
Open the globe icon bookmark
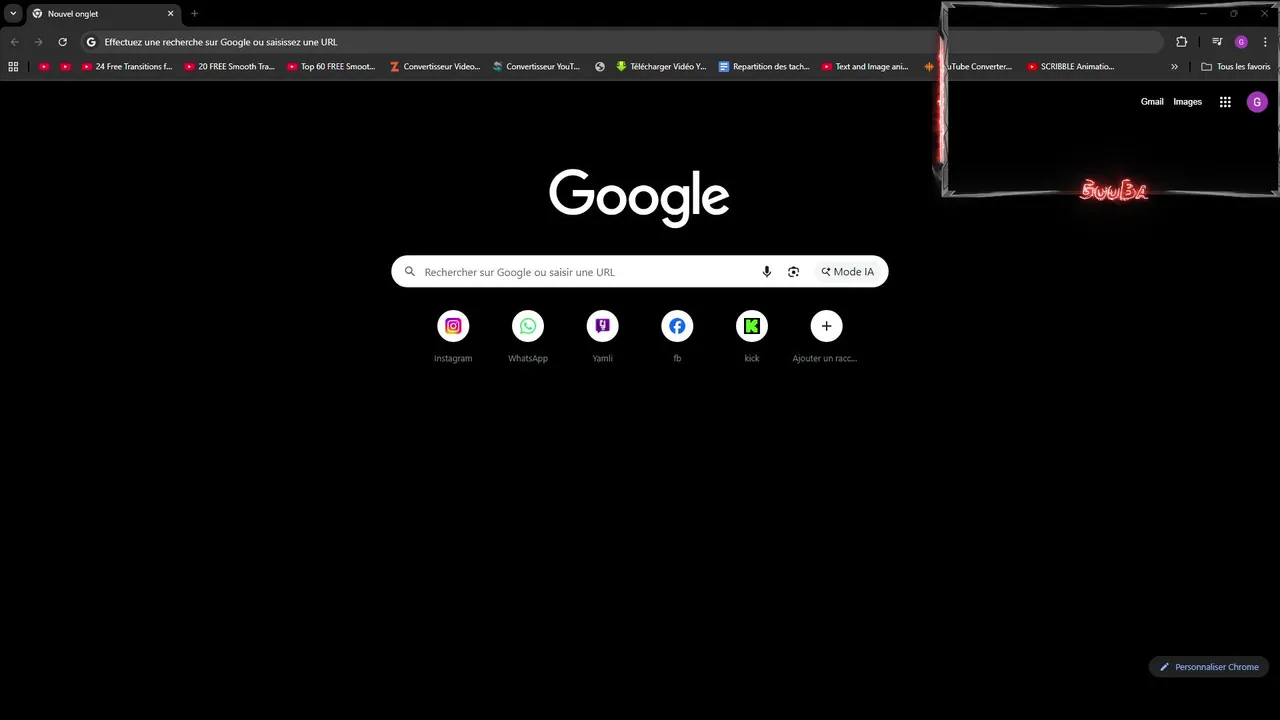point(600,67)
